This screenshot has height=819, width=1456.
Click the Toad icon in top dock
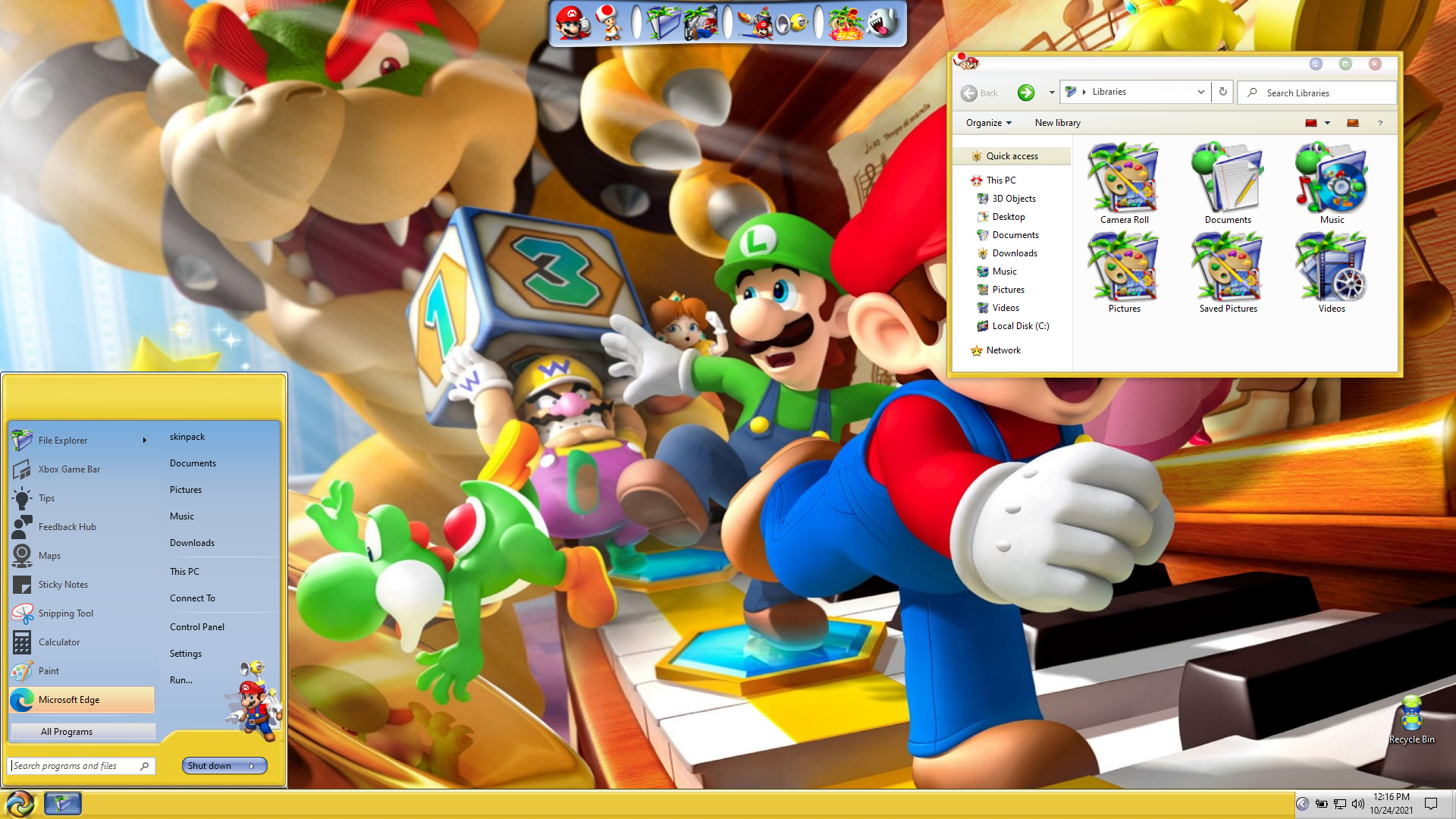coord(609,23)
